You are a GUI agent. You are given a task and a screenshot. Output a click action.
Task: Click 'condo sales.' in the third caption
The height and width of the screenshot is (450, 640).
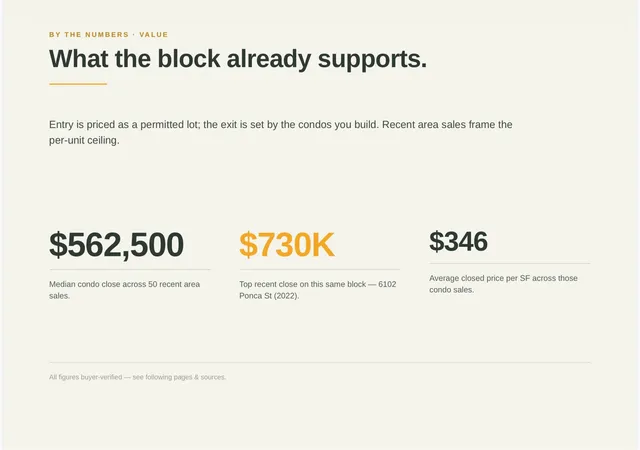point(451,290)
